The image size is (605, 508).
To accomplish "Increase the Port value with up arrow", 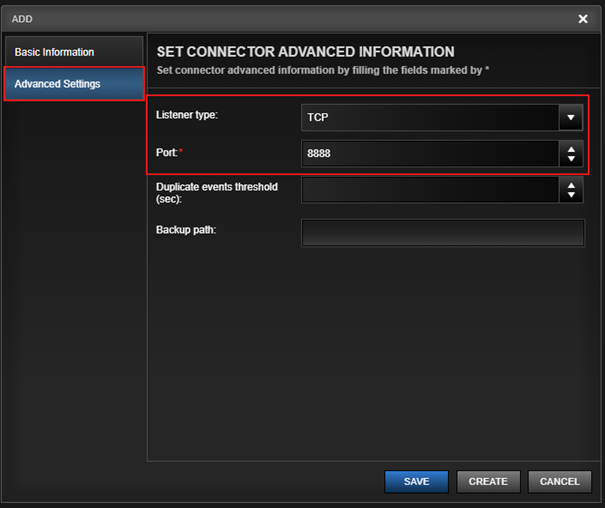I will (571, 149).
